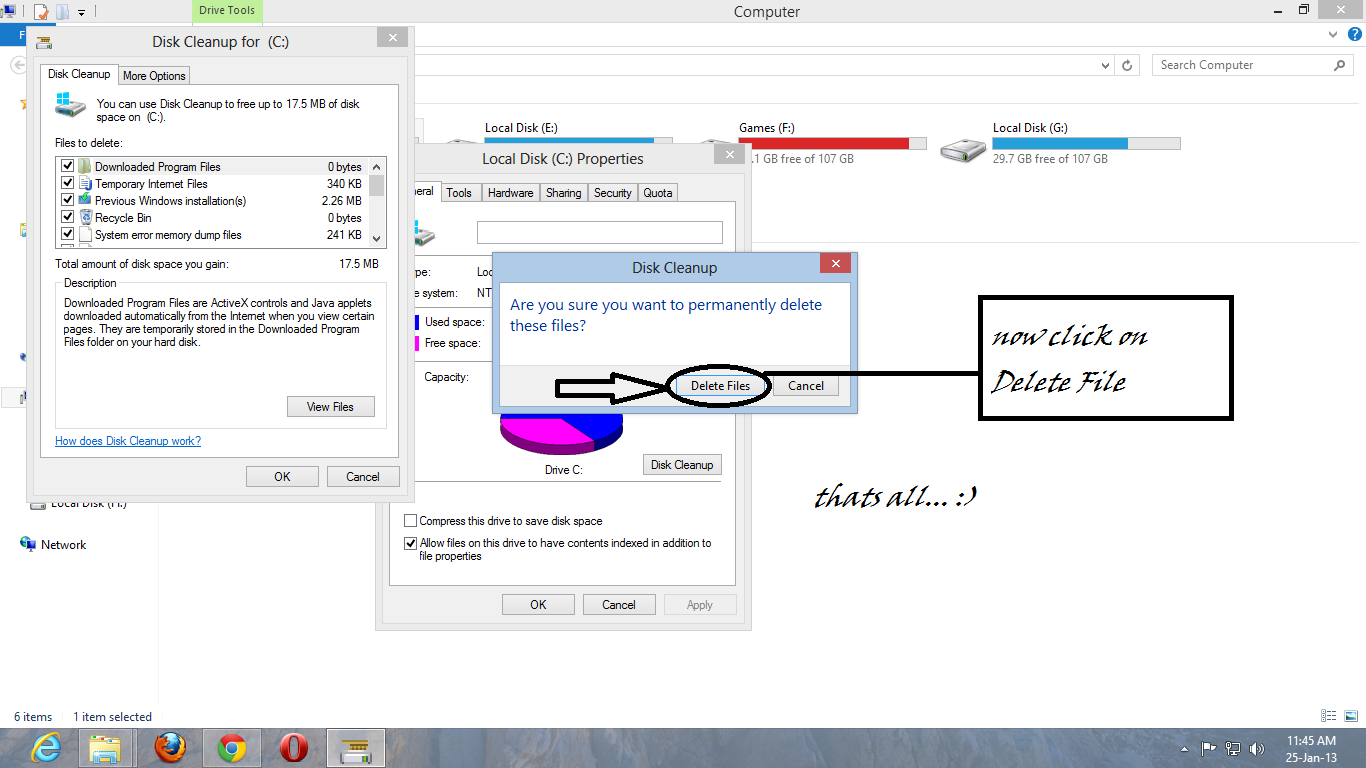Open the ribbon display options chevron
The image size is (1366, 768).
click(1332, 33)
